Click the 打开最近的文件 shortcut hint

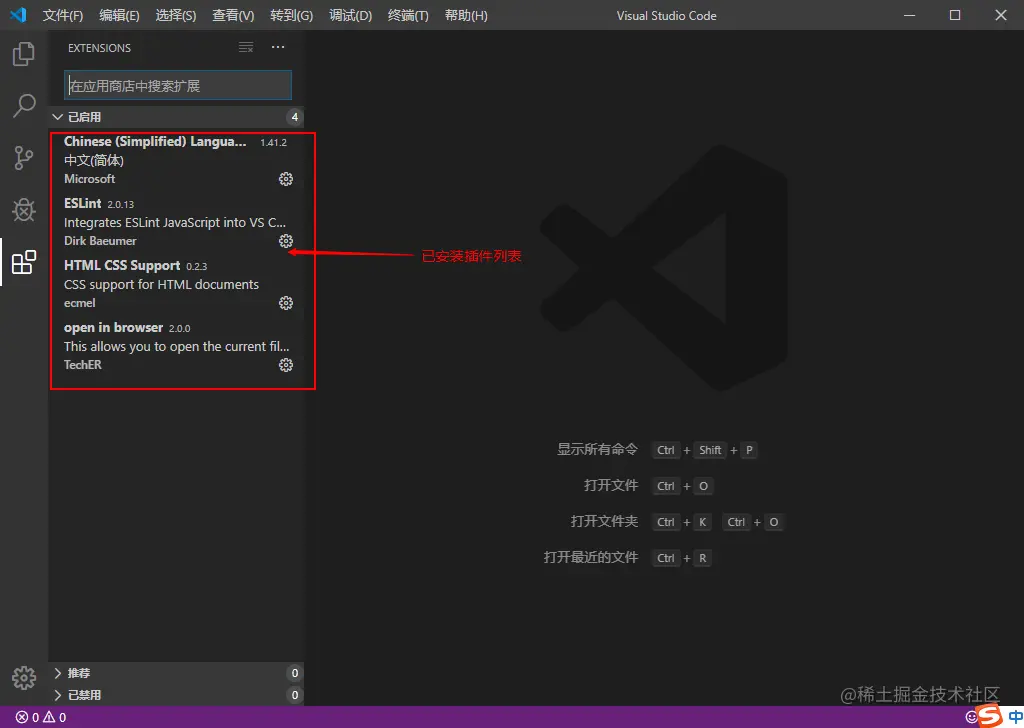coord(590,557)
